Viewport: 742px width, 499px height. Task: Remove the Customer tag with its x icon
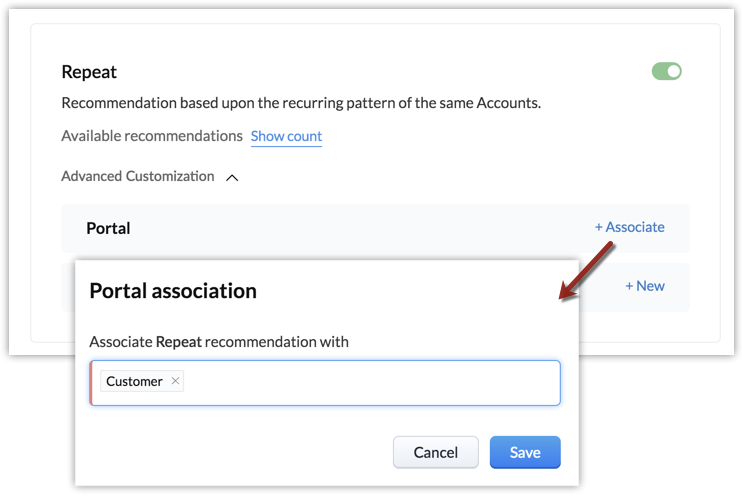(175, 381)
